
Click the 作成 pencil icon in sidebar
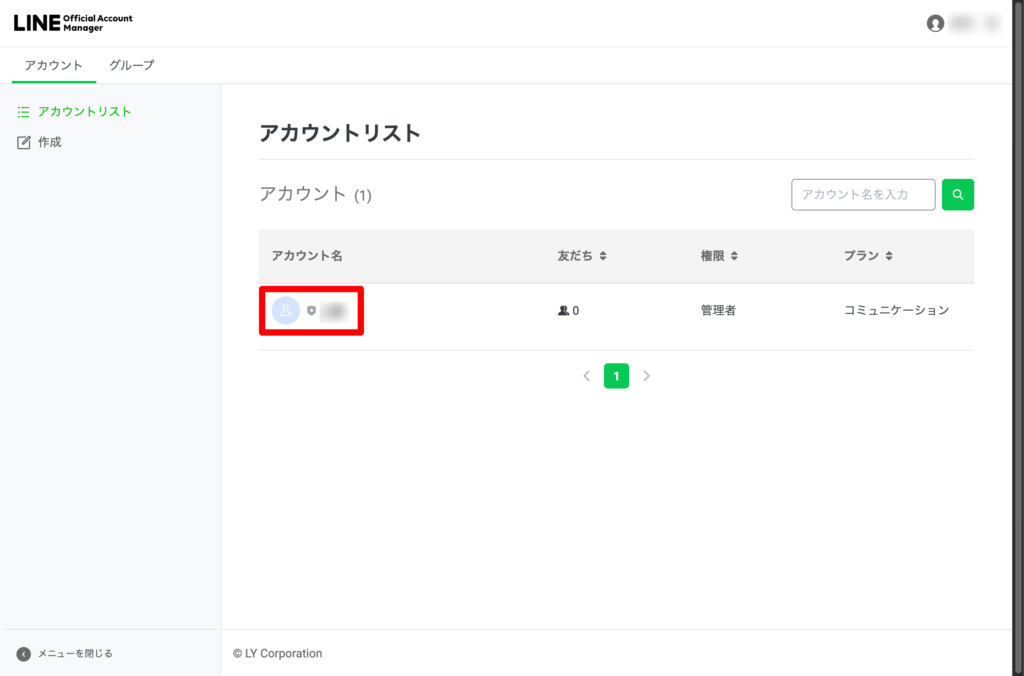24,143
